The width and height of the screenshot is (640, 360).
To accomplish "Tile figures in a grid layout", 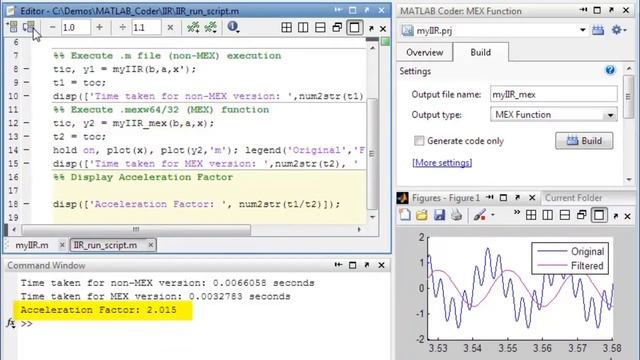I will pyautogui.click(x=531, y=215).
